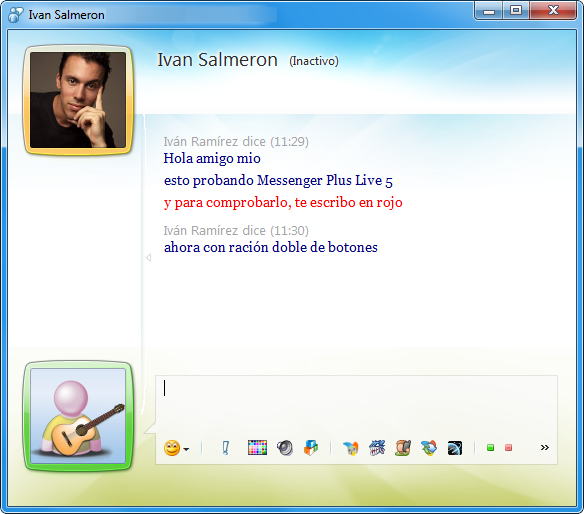Image resolution: width=584 pixels, height=514 pixels.
Task: Click the blue monster icon
Action: click(x=377, y=448)
